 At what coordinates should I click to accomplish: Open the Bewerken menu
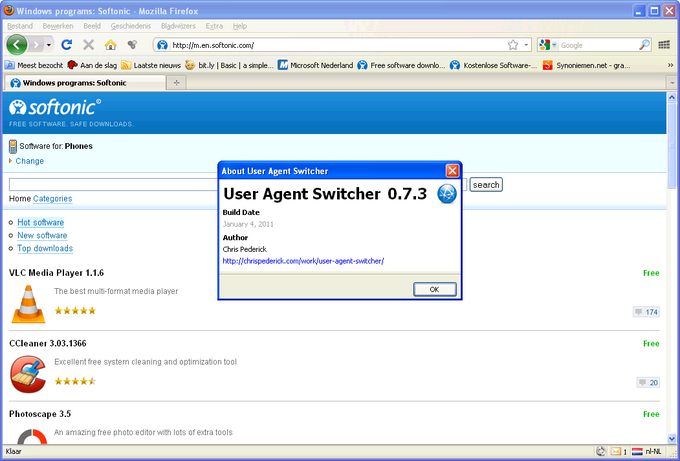(x=58, y=26)
